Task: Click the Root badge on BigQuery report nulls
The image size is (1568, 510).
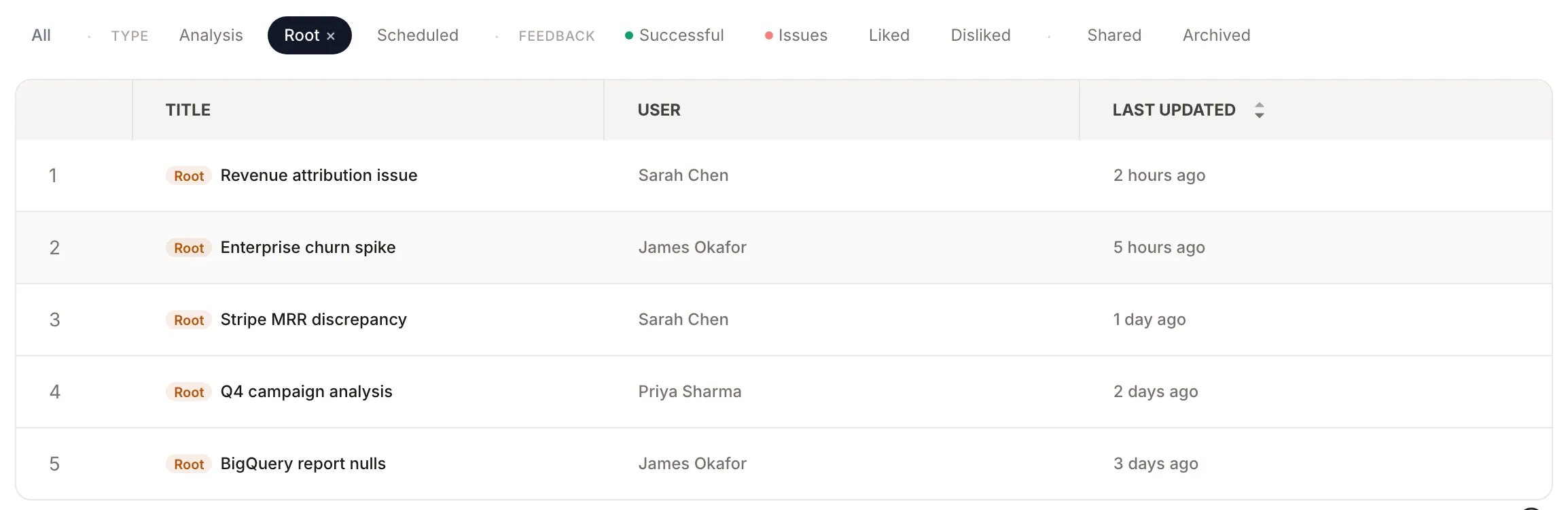Action: [x=188, y=464]
